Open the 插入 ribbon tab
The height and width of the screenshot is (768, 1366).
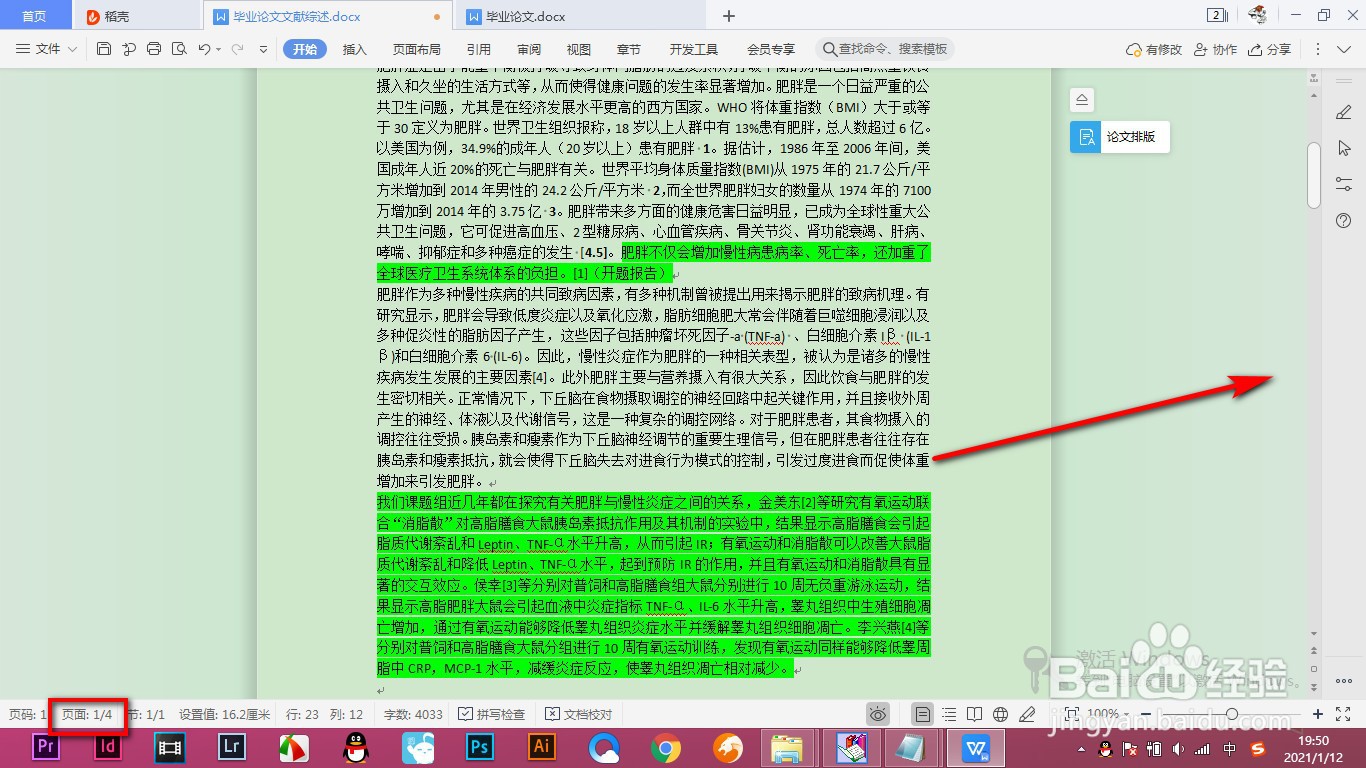(352, 48)
